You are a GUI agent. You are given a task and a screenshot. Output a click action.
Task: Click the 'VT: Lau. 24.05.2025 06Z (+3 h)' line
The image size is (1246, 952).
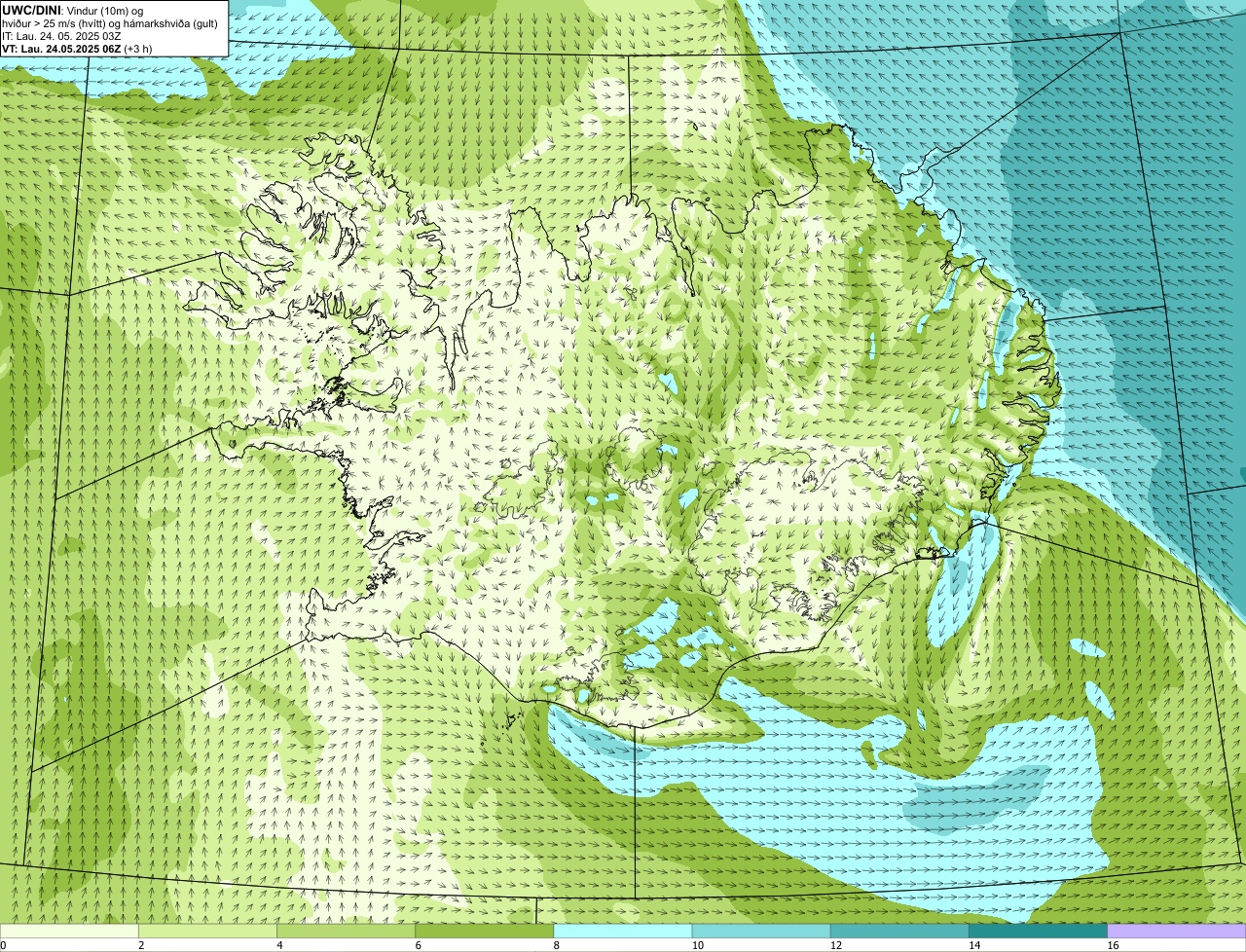(x=77, y=49)
